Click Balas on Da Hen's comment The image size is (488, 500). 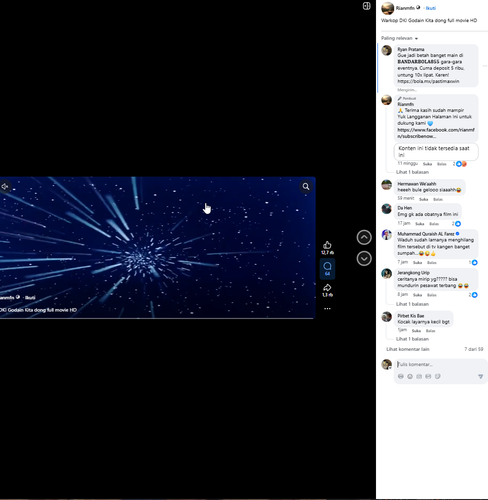pos(434,224)
